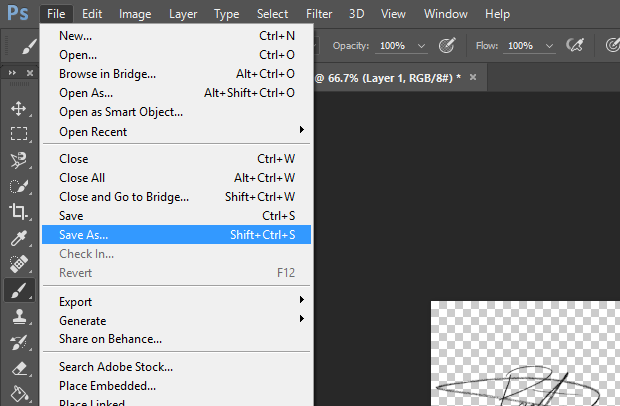
Task: Choose Share on Behance...
Action: pyautogui.click(x=176, y=339)
